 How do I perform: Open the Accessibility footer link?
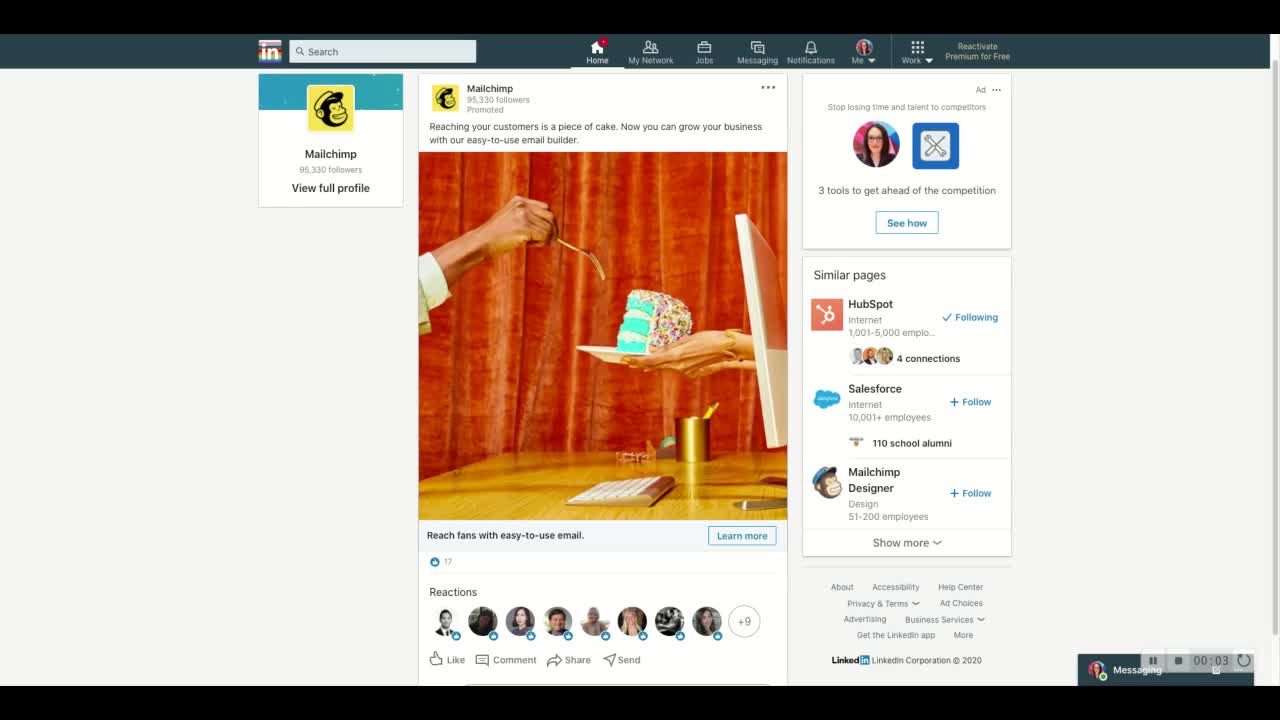point(896,587)
